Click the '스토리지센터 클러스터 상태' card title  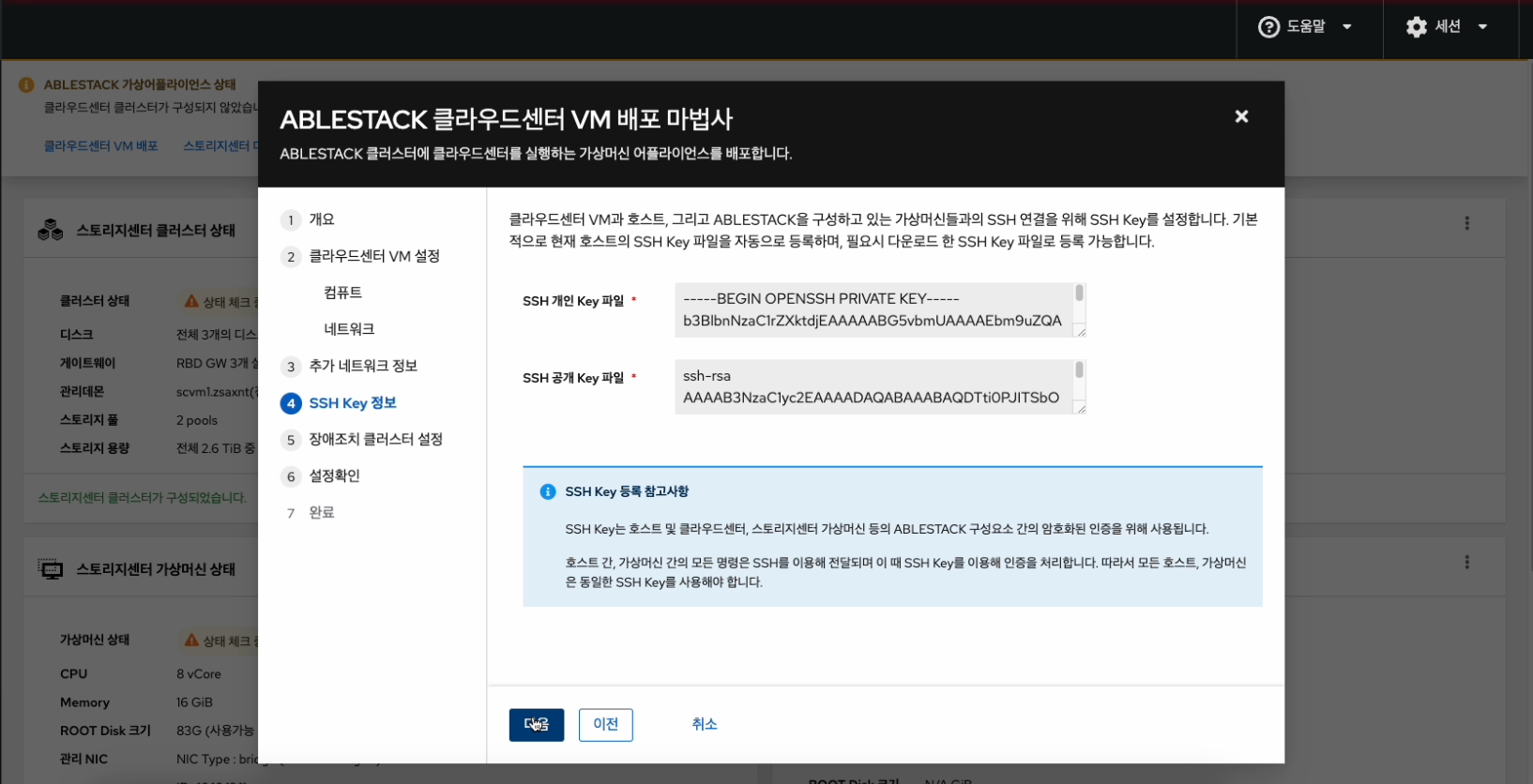[156, 231]
